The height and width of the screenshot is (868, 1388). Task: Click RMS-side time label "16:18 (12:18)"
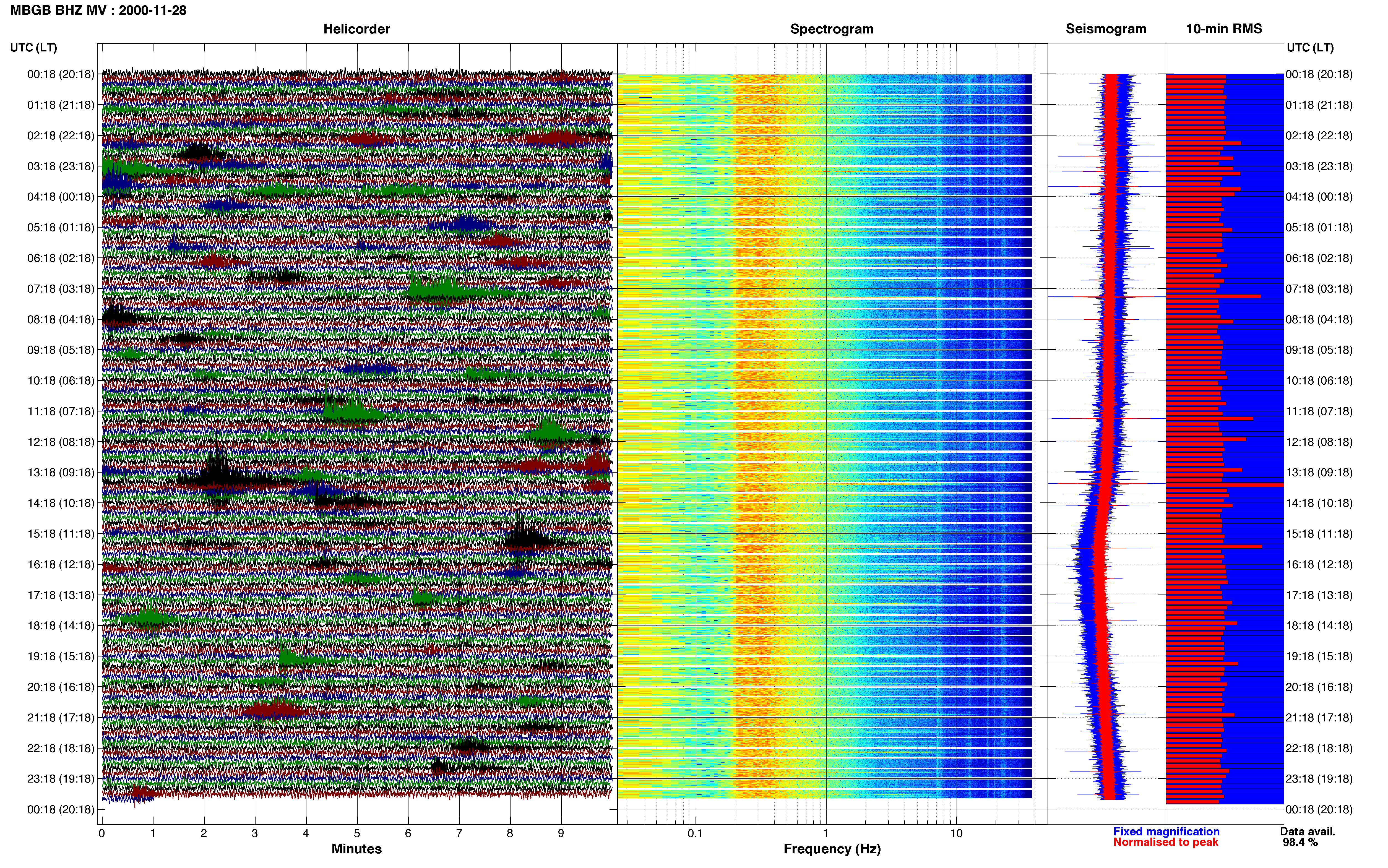pyautogui.click(x=1319, y=564)
